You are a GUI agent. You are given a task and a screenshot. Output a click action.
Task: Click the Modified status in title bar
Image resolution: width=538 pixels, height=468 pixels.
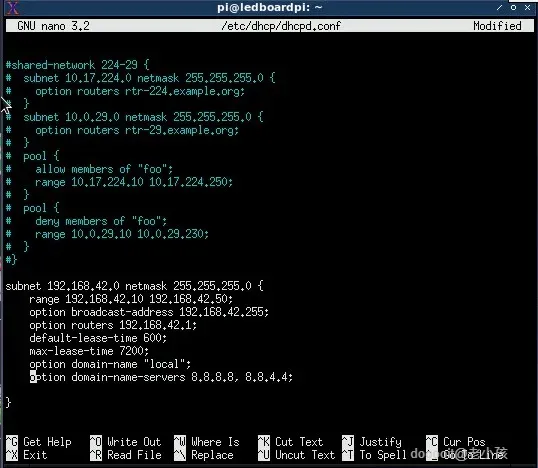497,26
